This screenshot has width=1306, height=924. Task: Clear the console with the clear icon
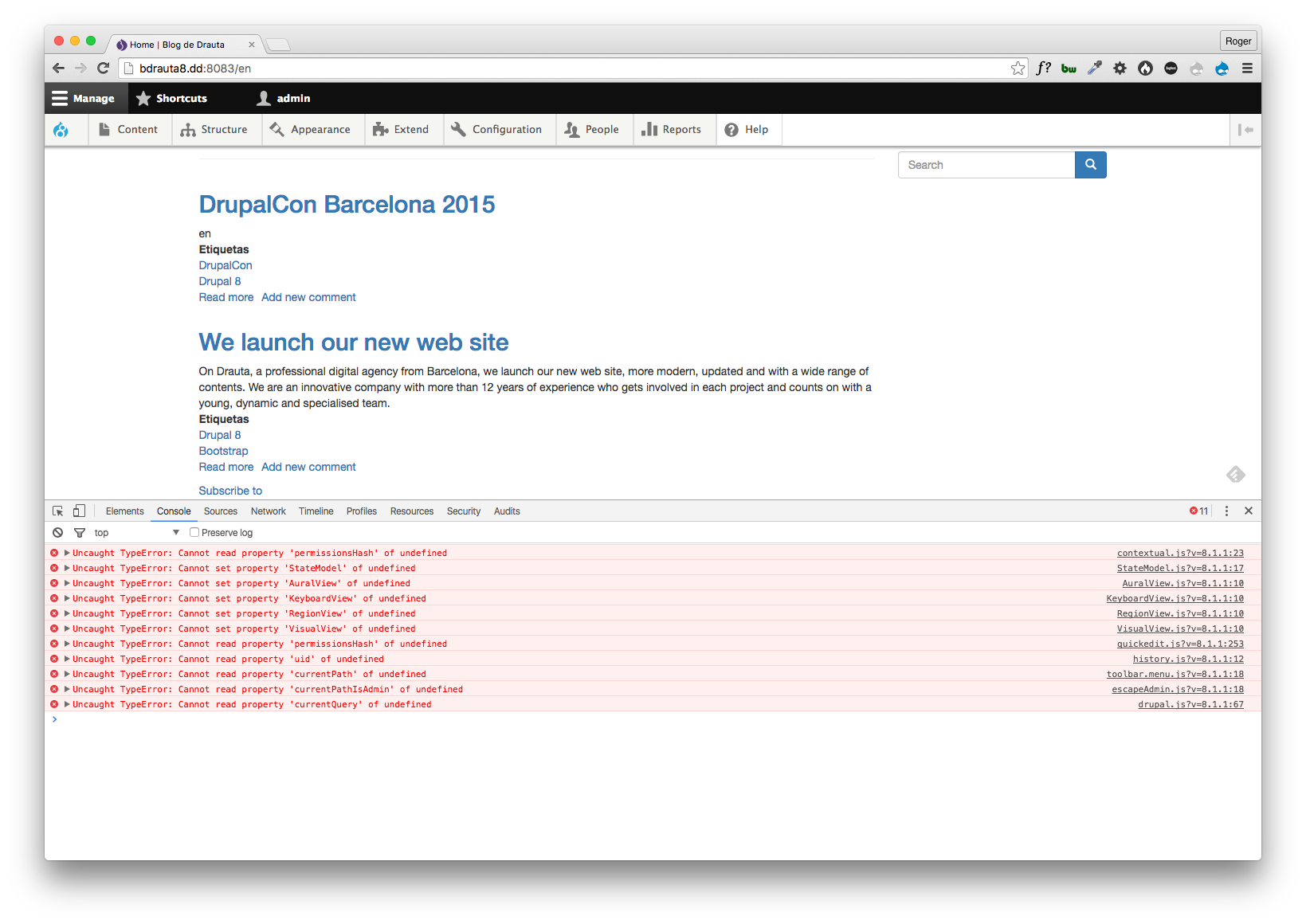(x=58, y=533)
